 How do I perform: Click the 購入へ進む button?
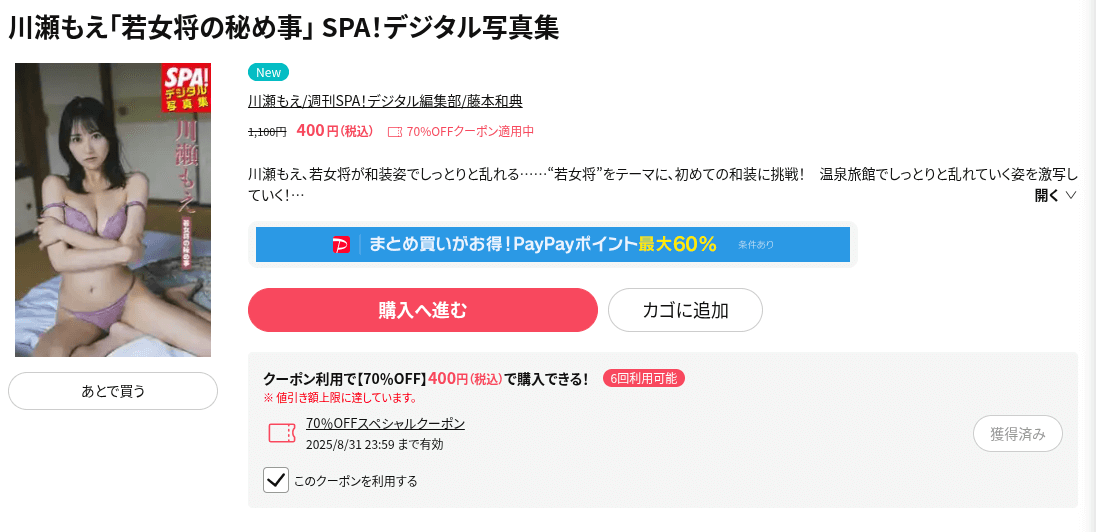coord(423,310)
